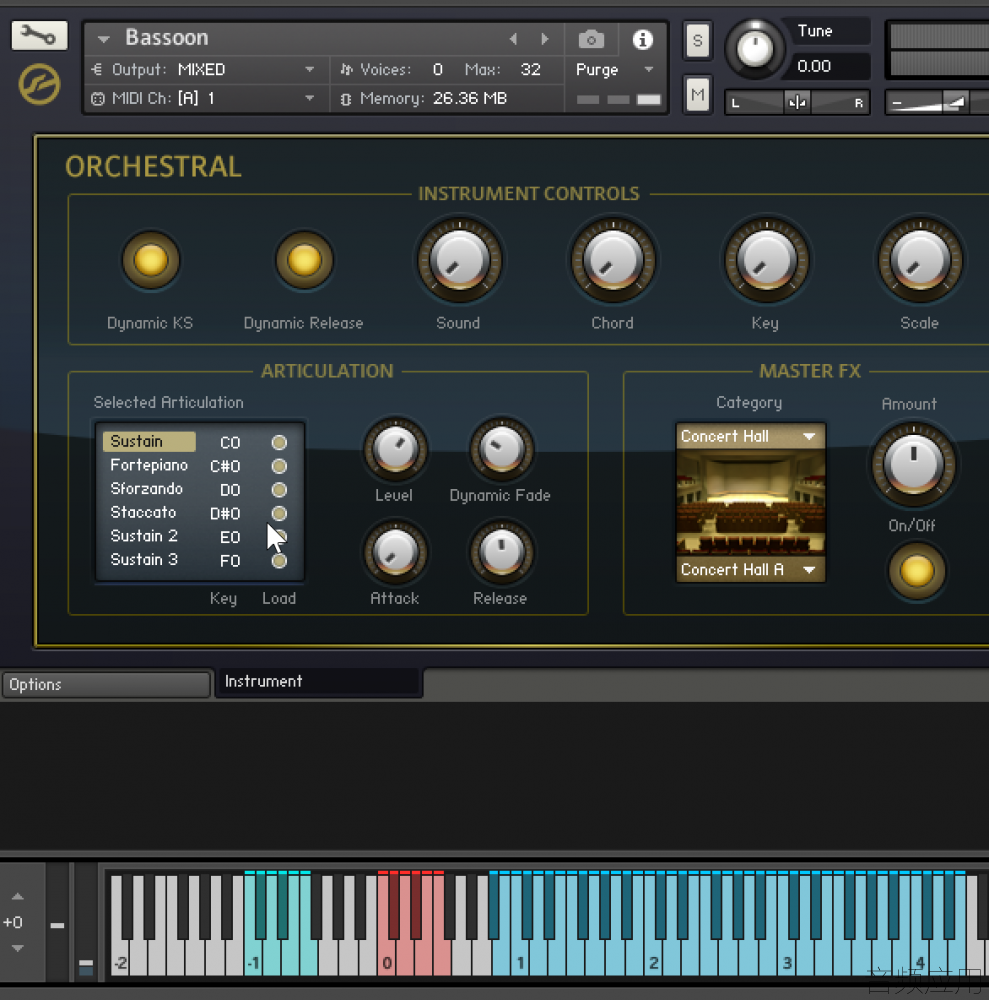This screenshot has height=1000, width=989.
Task: Click the Voices count value 0
Action: [437, 70]
